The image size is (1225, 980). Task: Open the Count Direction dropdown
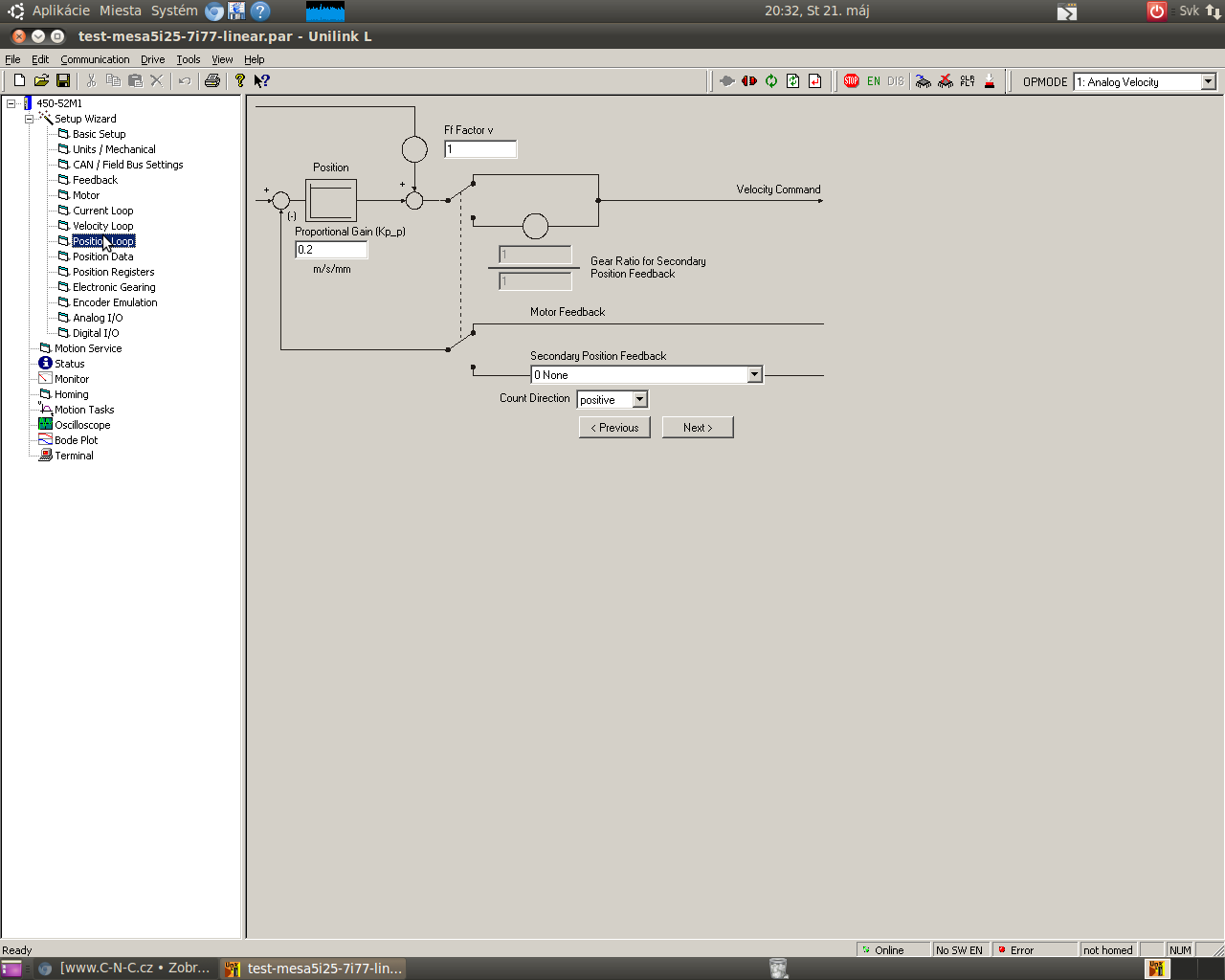tap(639, 400)
